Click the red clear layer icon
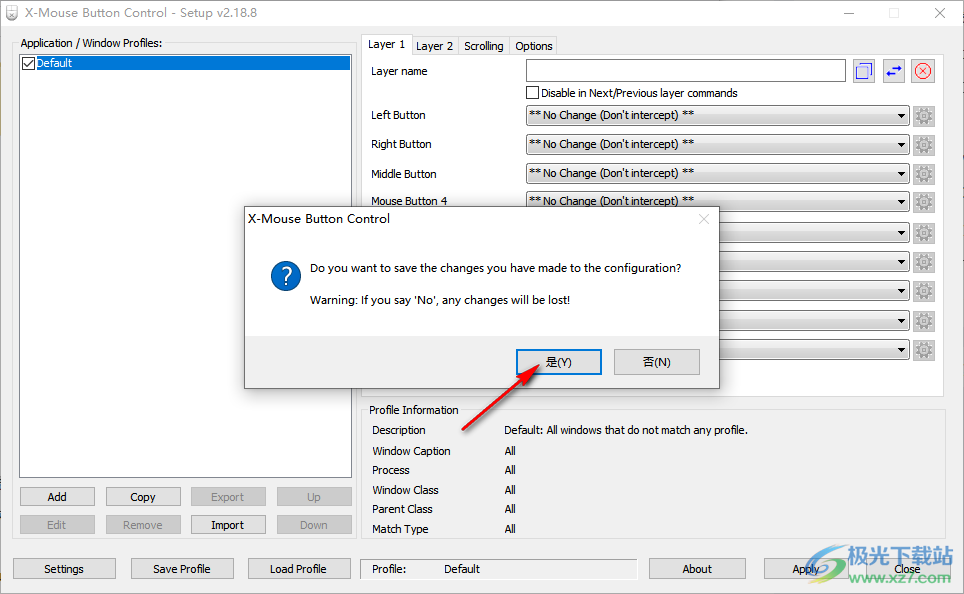 (923, 71)
